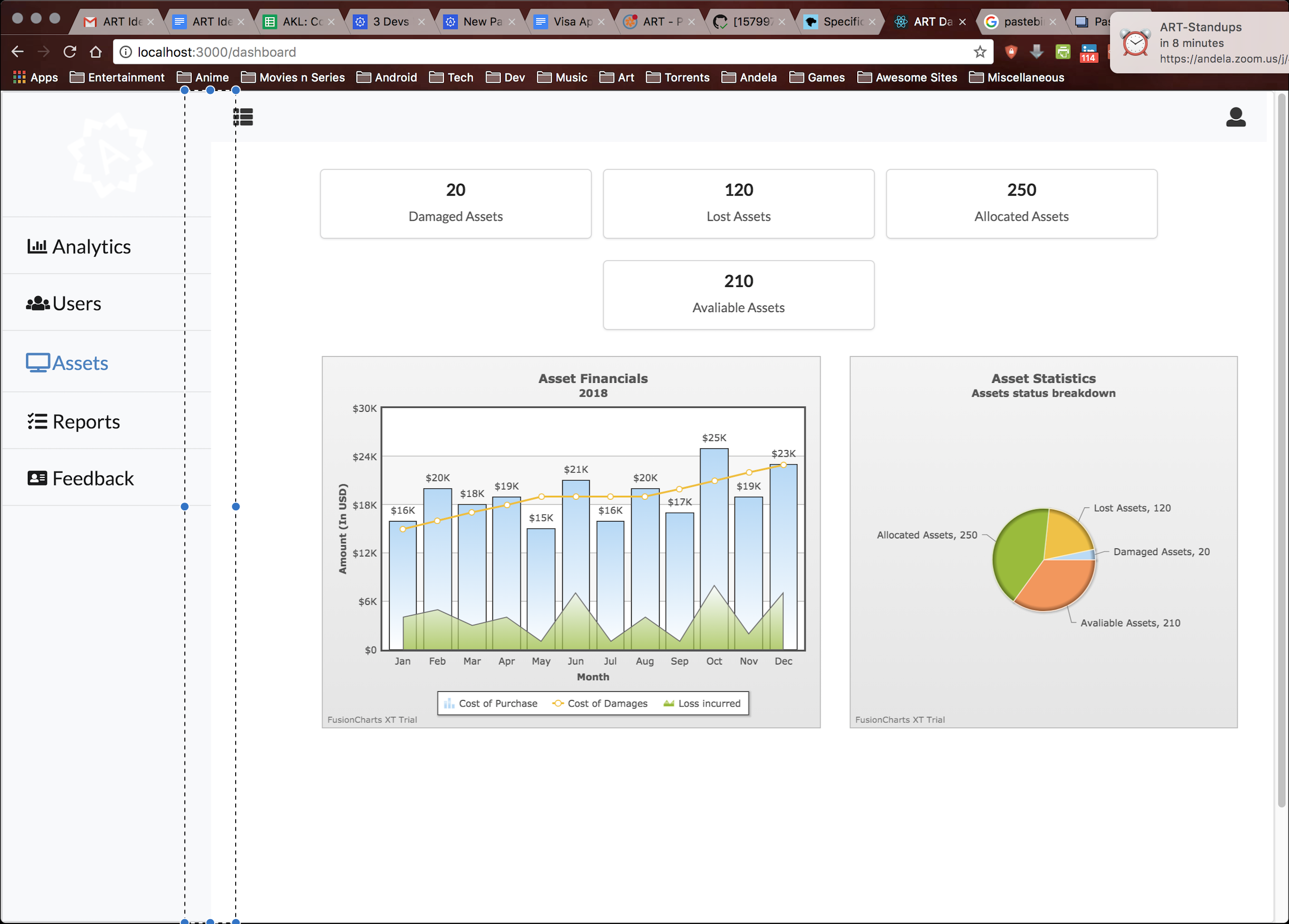Click the Reports checklist icon
Viewport: 1289px width, 924px height.
tap(38, 421)
